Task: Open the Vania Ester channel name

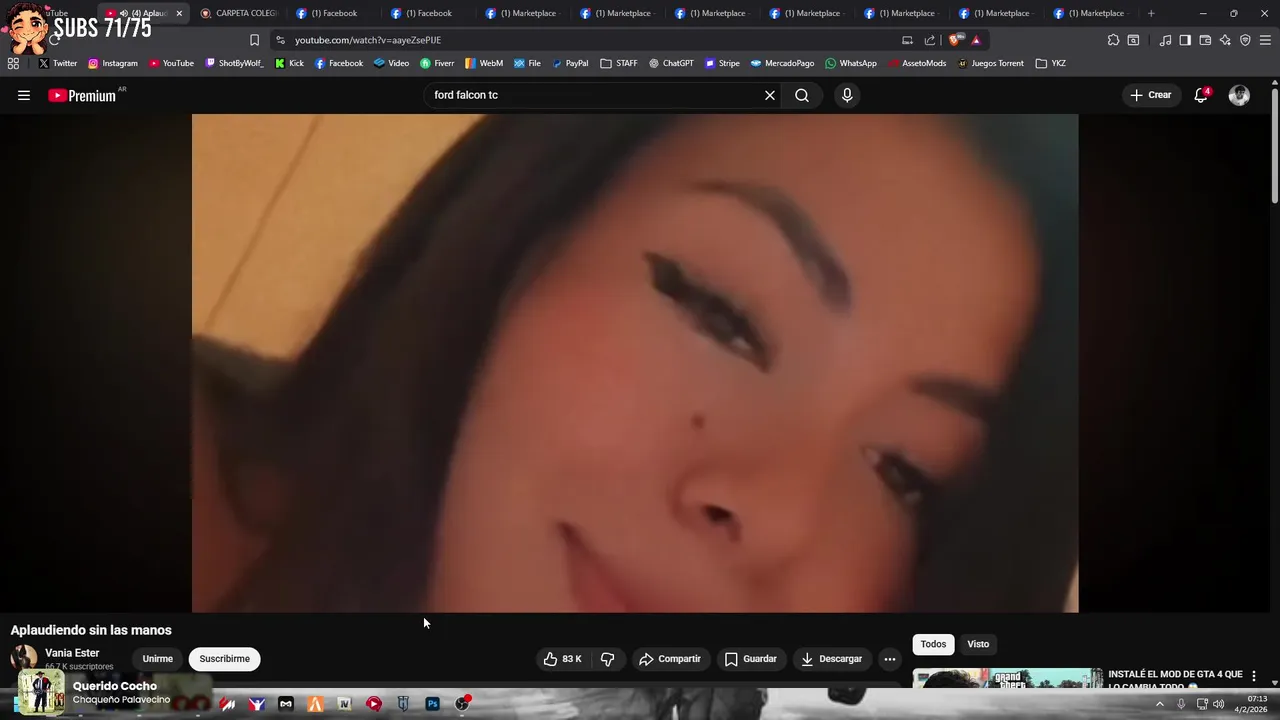Action: (72, 653)
